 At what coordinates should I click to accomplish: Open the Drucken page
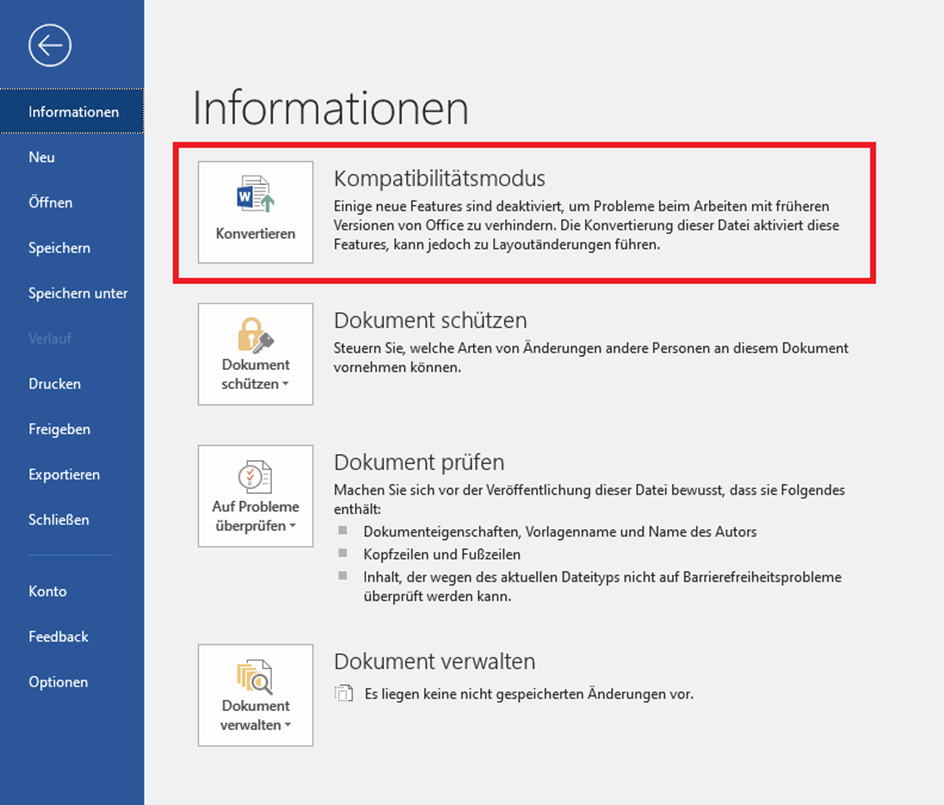point(54,384)
